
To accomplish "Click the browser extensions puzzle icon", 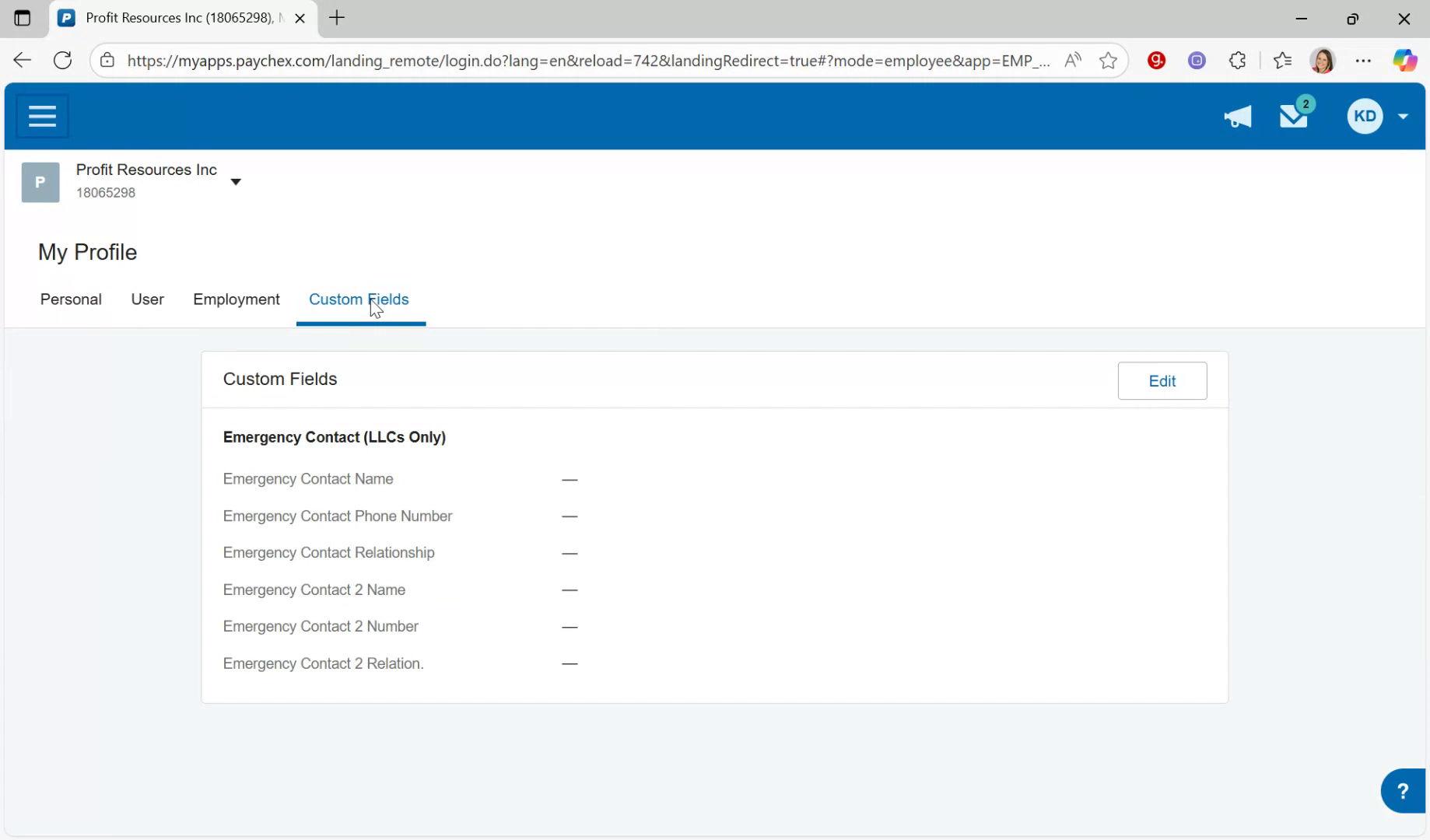I will [1237, 60].
